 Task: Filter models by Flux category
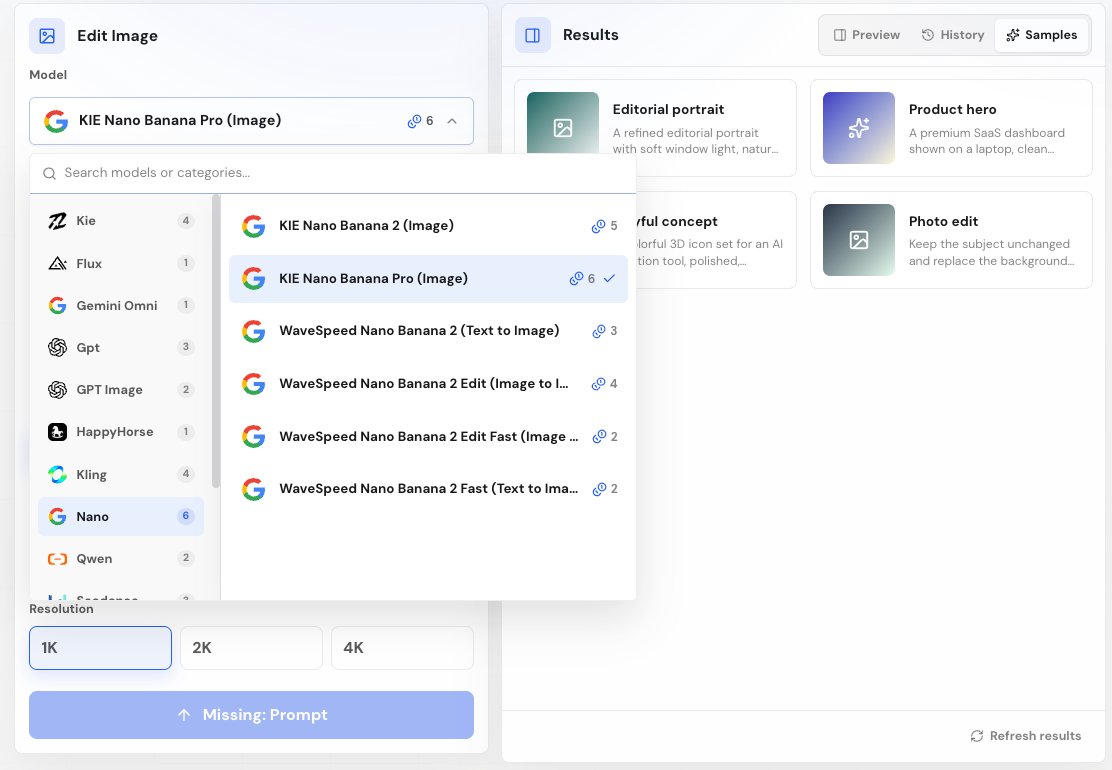121,264
